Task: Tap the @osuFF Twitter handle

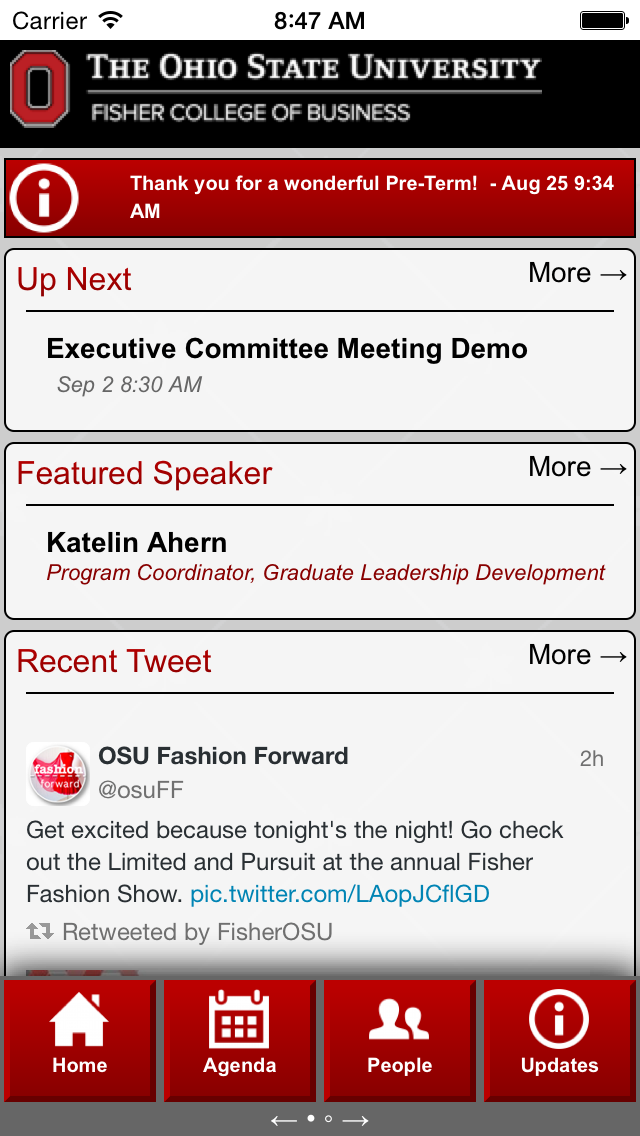Action: point(141,790)
